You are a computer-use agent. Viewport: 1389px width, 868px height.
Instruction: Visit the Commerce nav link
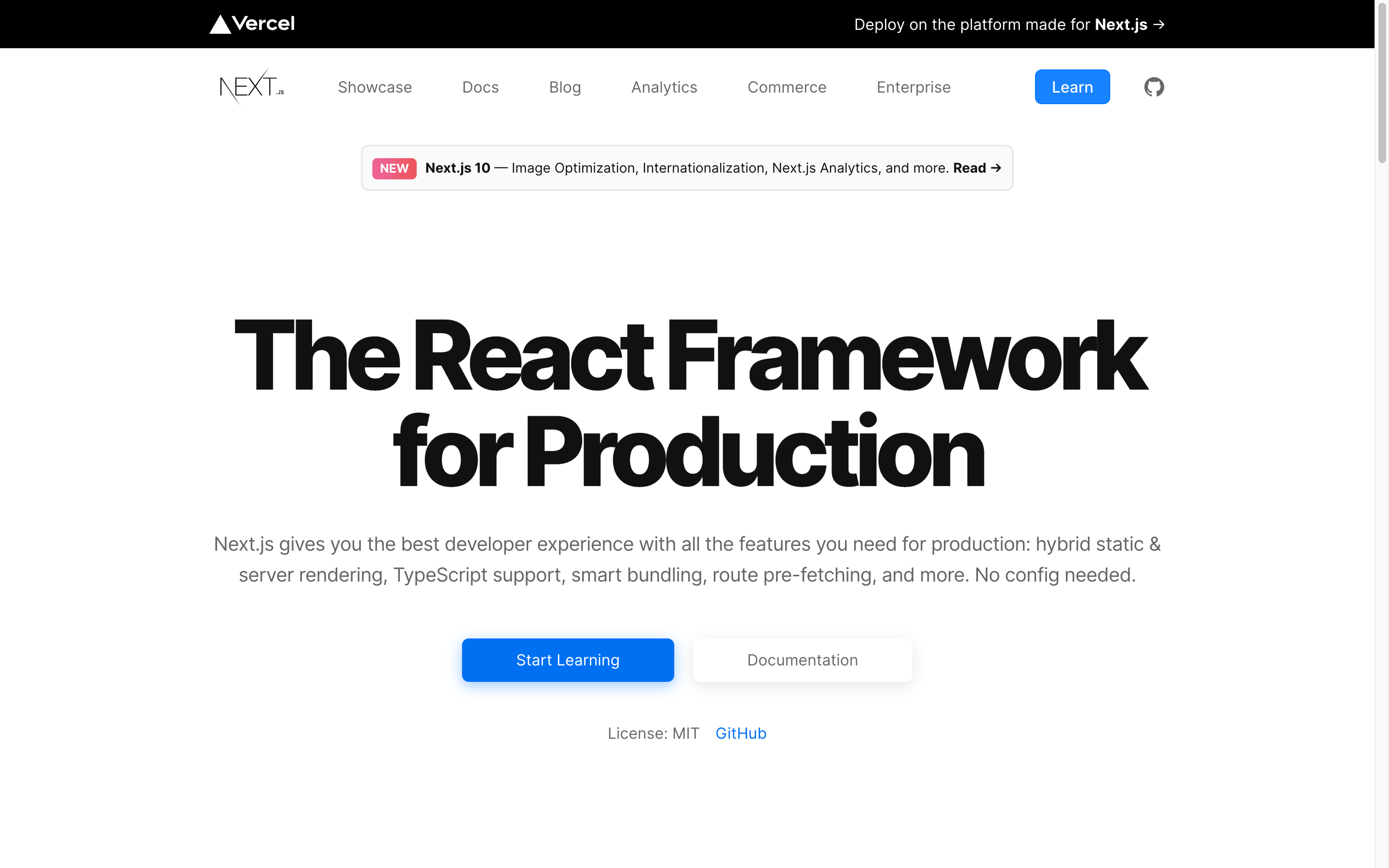point(787,87)
